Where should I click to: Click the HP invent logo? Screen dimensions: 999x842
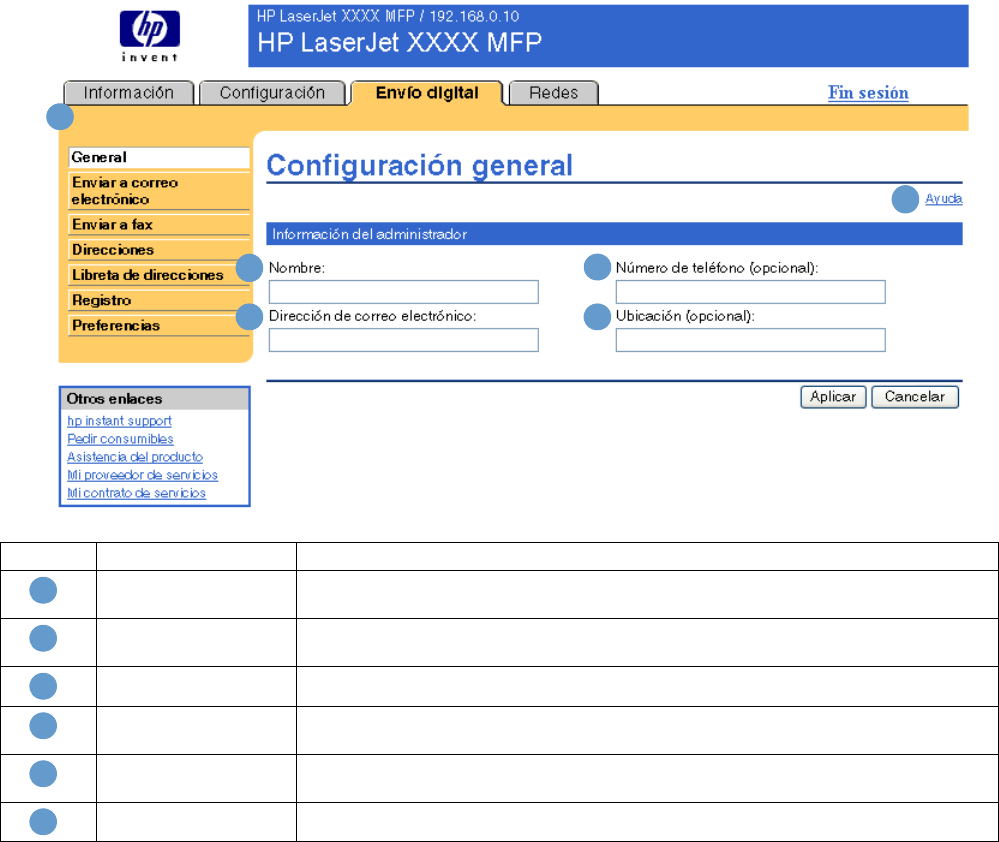pyautogui.click(x=150, y=36)
